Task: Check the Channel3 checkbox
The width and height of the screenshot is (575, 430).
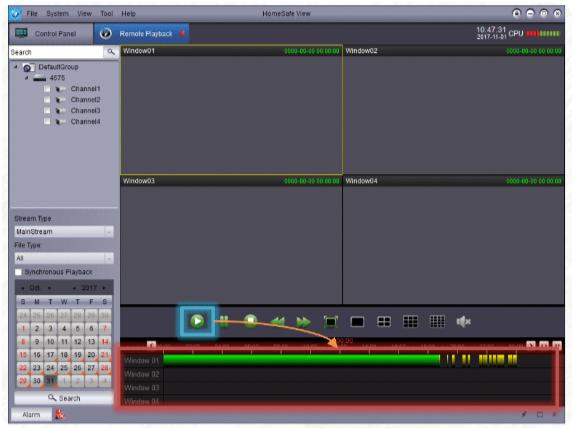Action: 47,110
